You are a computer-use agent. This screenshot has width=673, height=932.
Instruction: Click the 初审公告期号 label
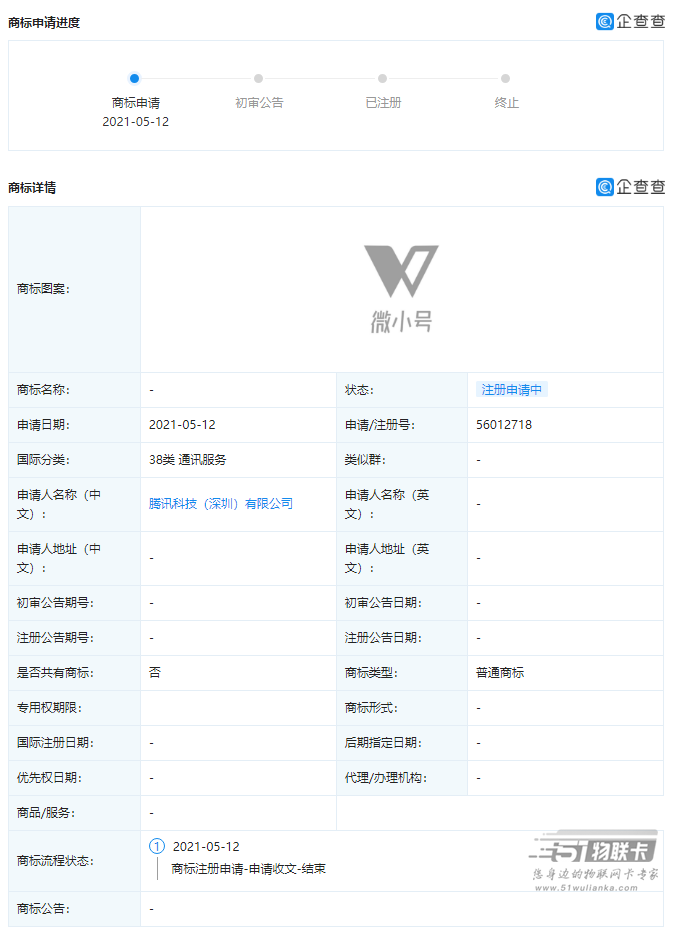click(55, 603)
